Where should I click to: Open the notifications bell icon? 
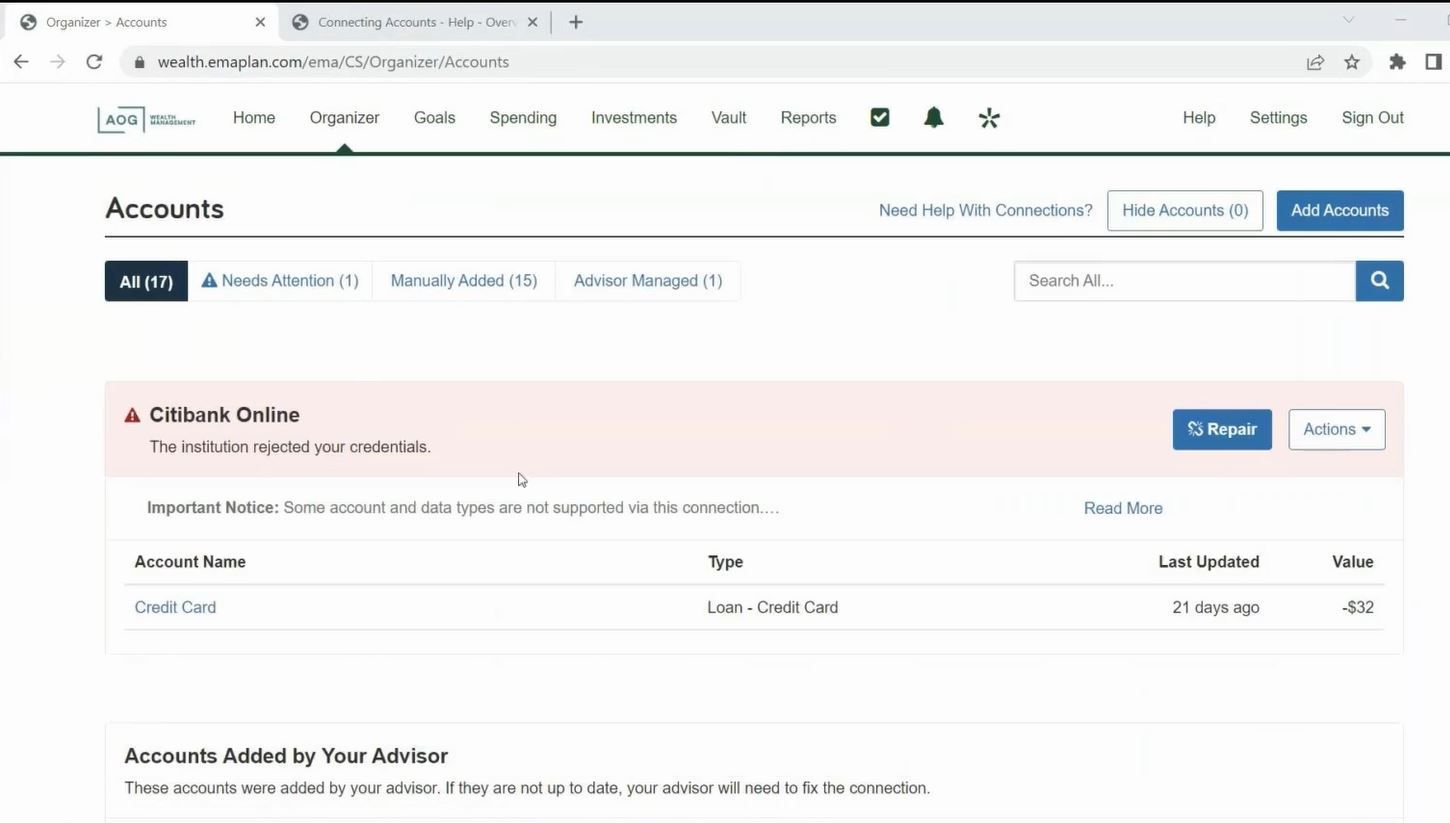(x=934, y=118)
